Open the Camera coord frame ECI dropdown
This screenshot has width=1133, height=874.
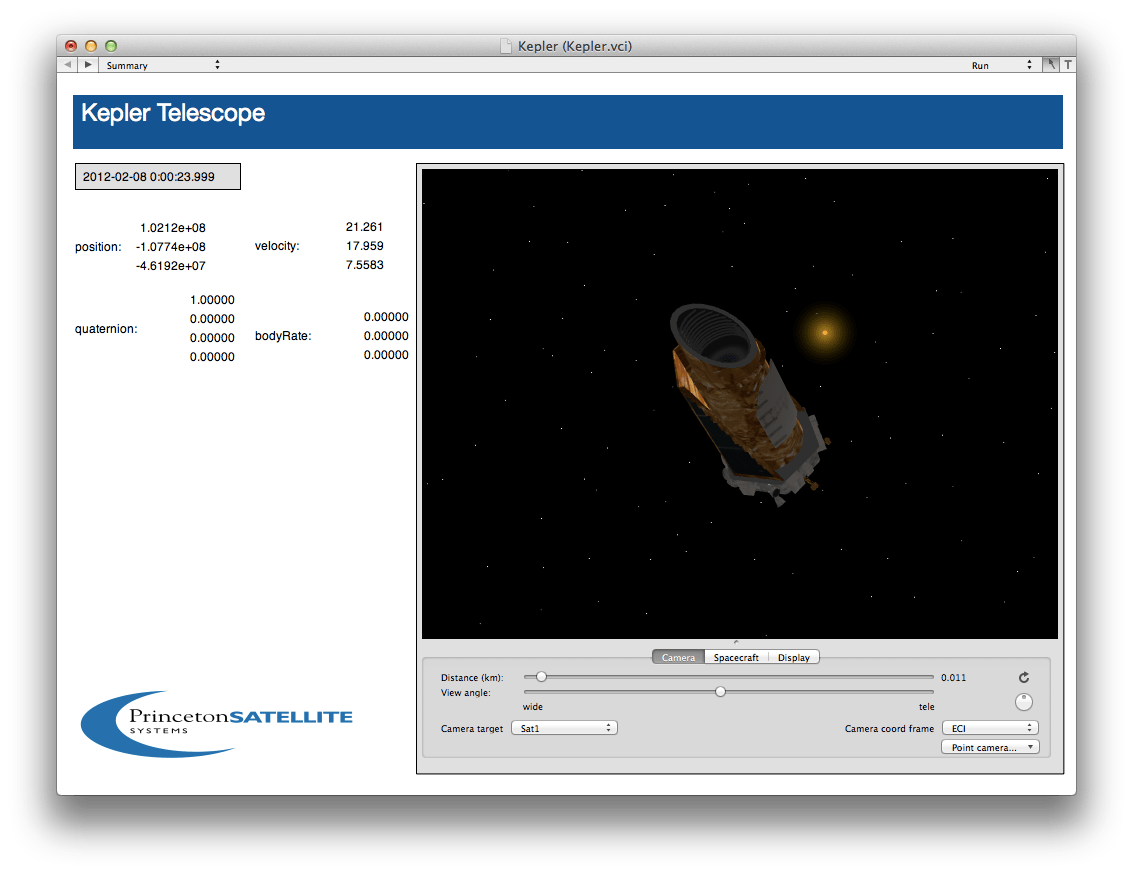pos(990,728)
